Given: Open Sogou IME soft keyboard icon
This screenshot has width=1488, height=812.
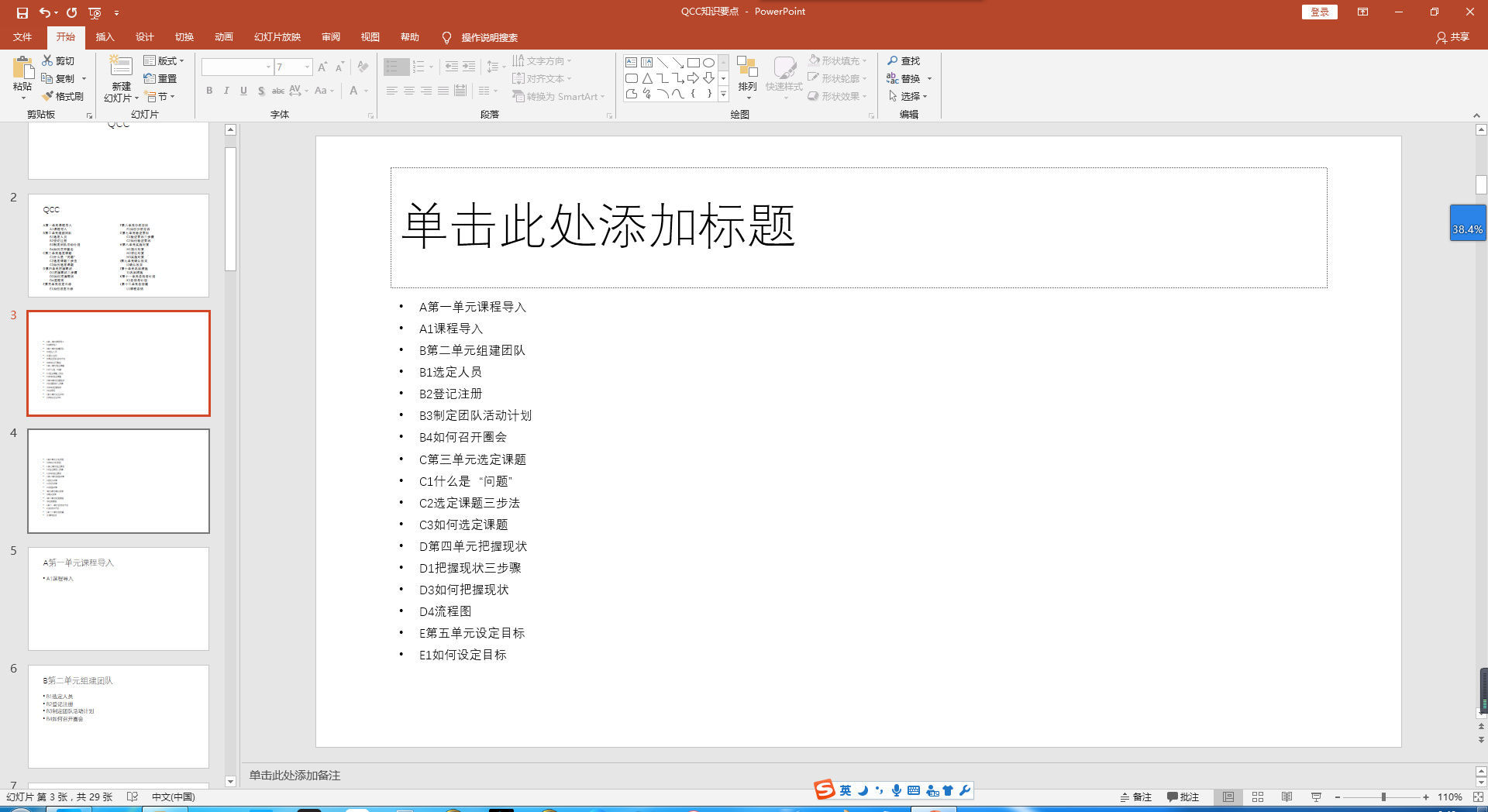Looking at the screenshot, I should coord(914,790).
